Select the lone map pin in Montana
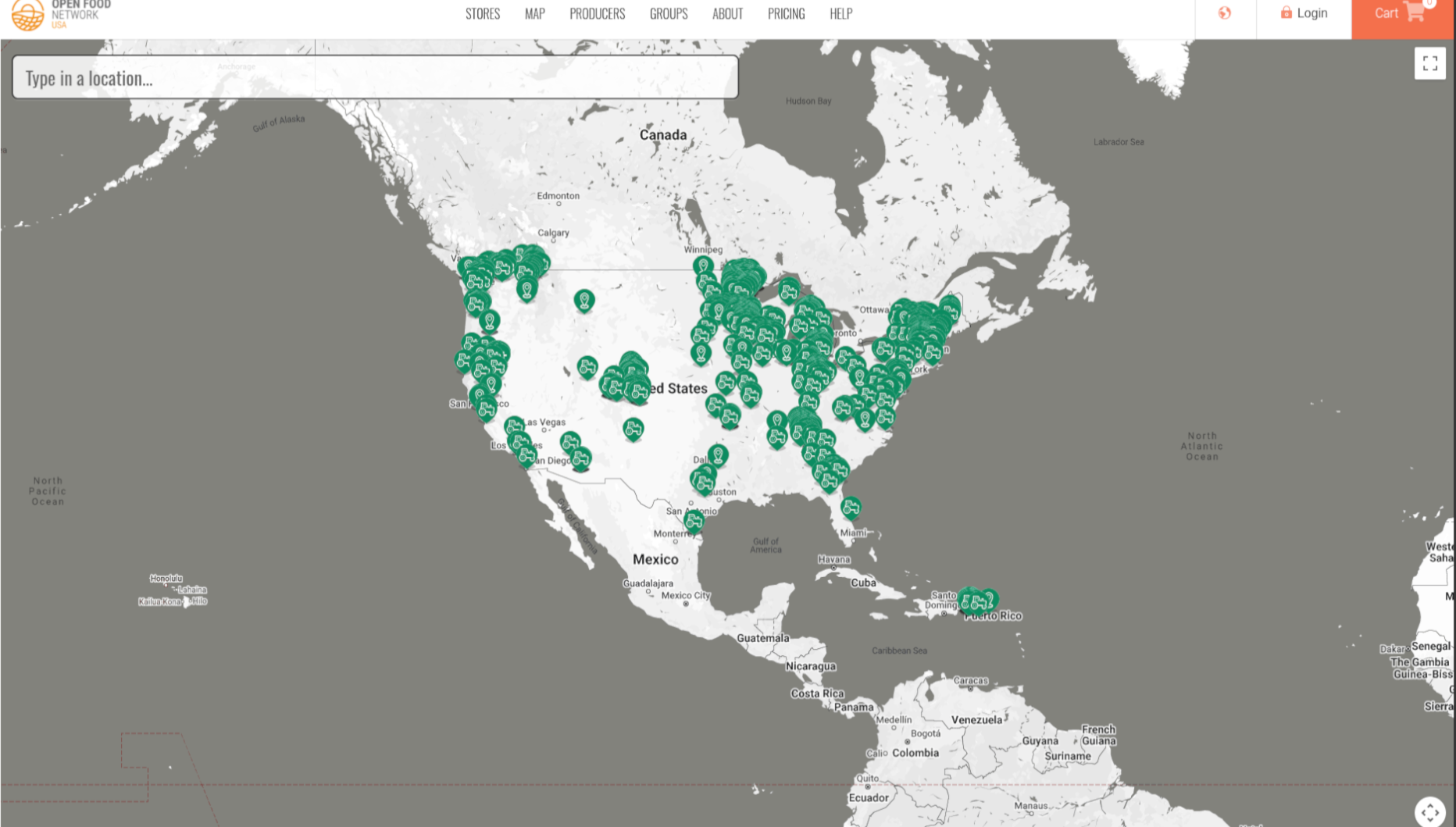The width and height of the screenshot is (1456, 827). point(583,300)
